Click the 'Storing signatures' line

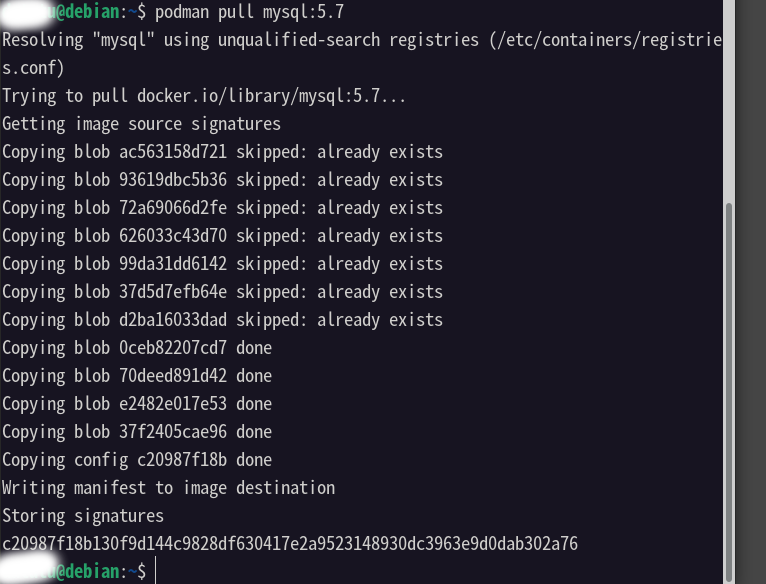click(83, 516)
